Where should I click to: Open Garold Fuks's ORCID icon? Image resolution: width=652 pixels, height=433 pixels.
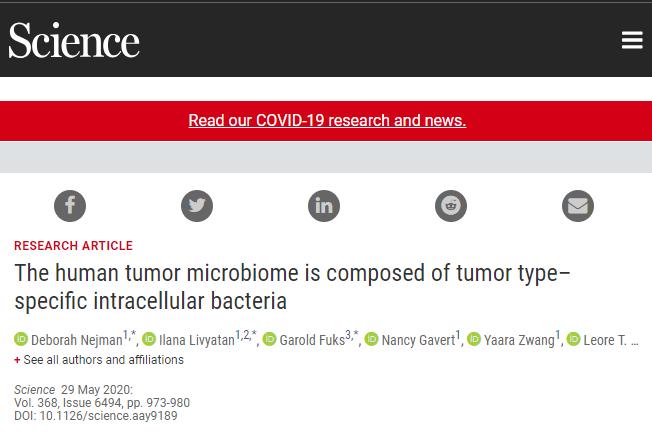click(270, 340)
